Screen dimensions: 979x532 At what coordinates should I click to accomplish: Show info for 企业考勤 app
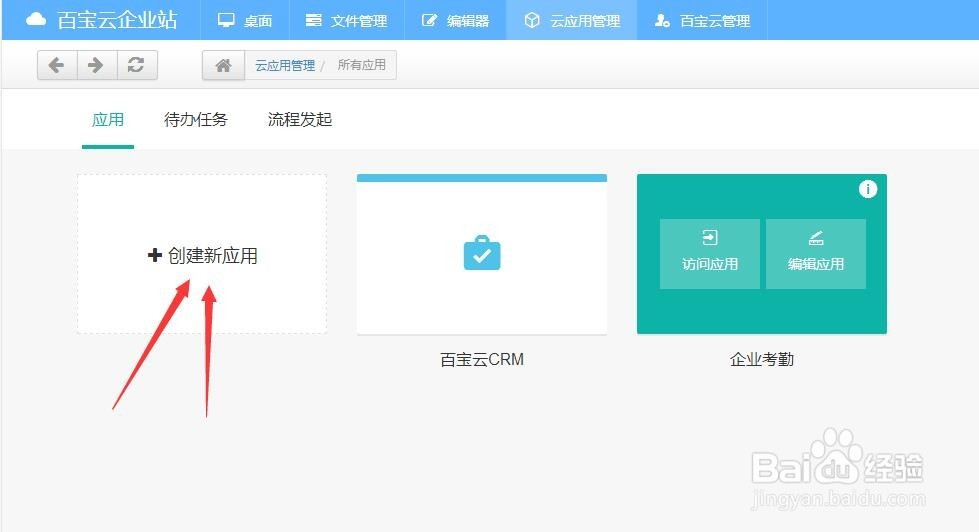click(867, 189)
